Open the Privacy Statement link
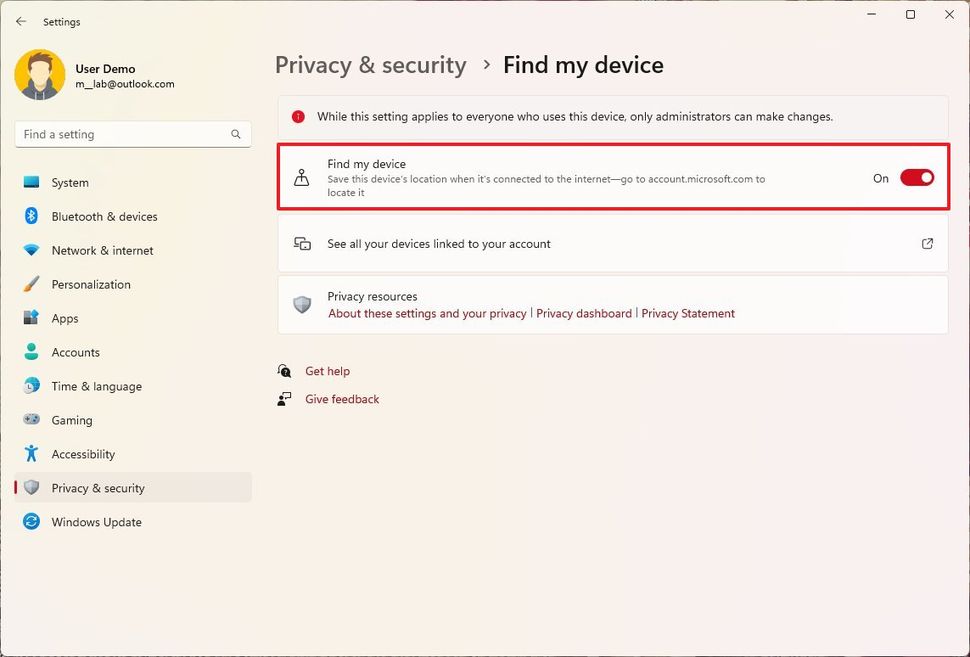 (688, 314)
